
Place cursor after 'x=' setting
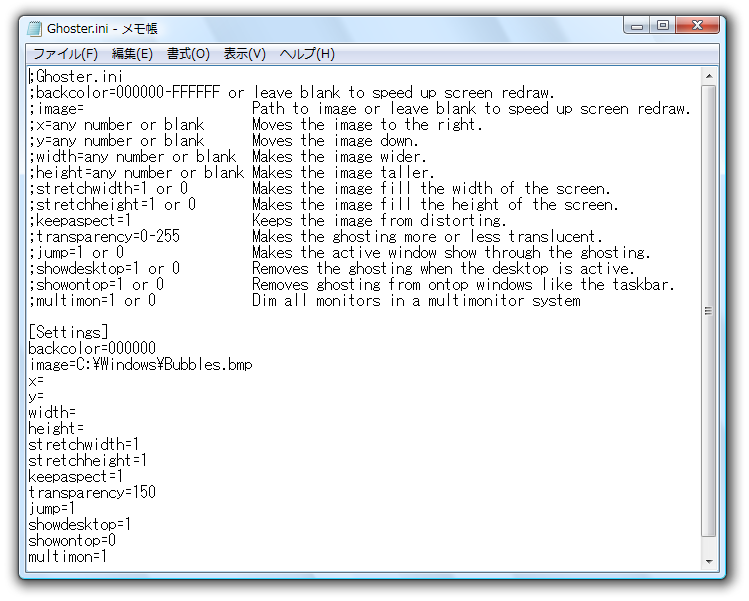click(x=44, y=381)
